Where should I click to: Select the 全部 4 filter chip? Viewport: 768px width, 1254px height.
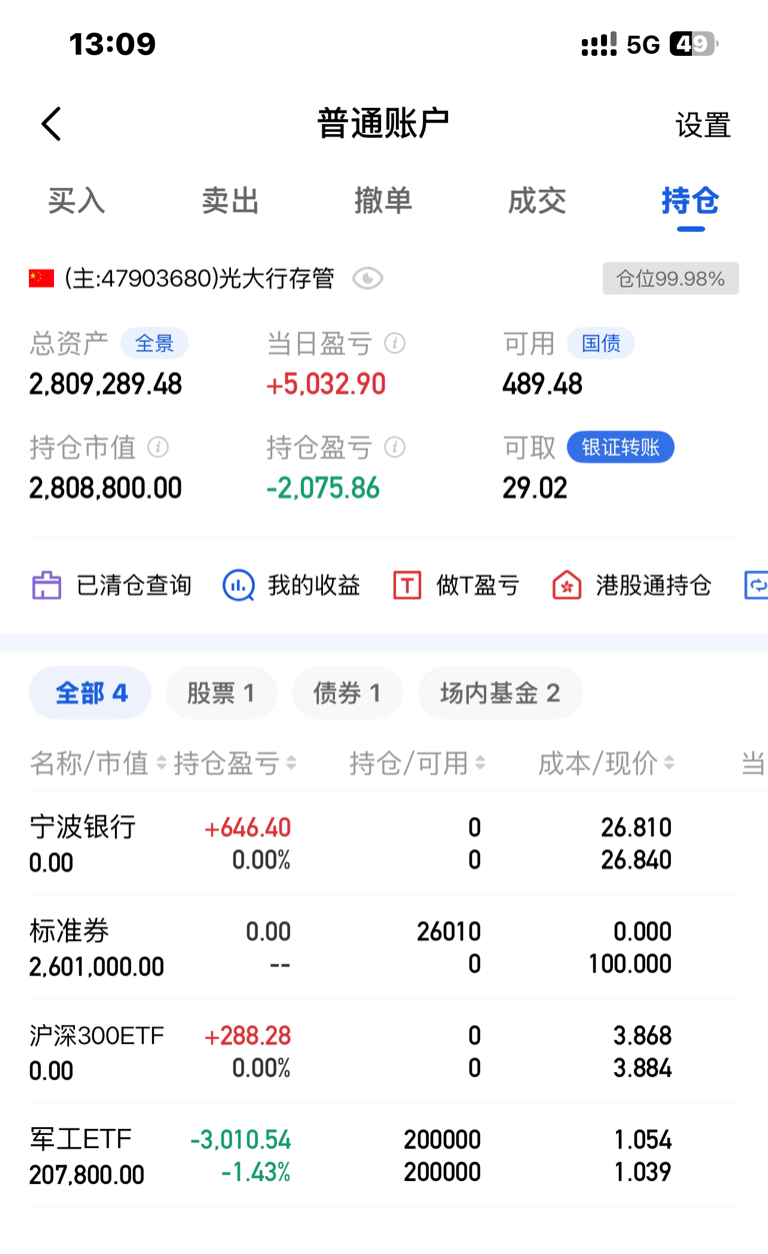tap(90, 693)
